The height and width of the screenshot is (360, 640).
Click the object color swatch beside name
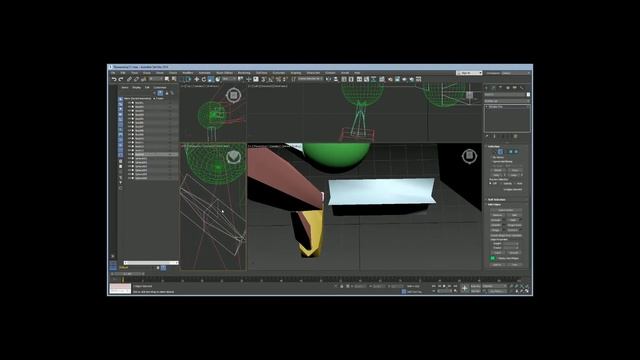(x=529, y=94)
